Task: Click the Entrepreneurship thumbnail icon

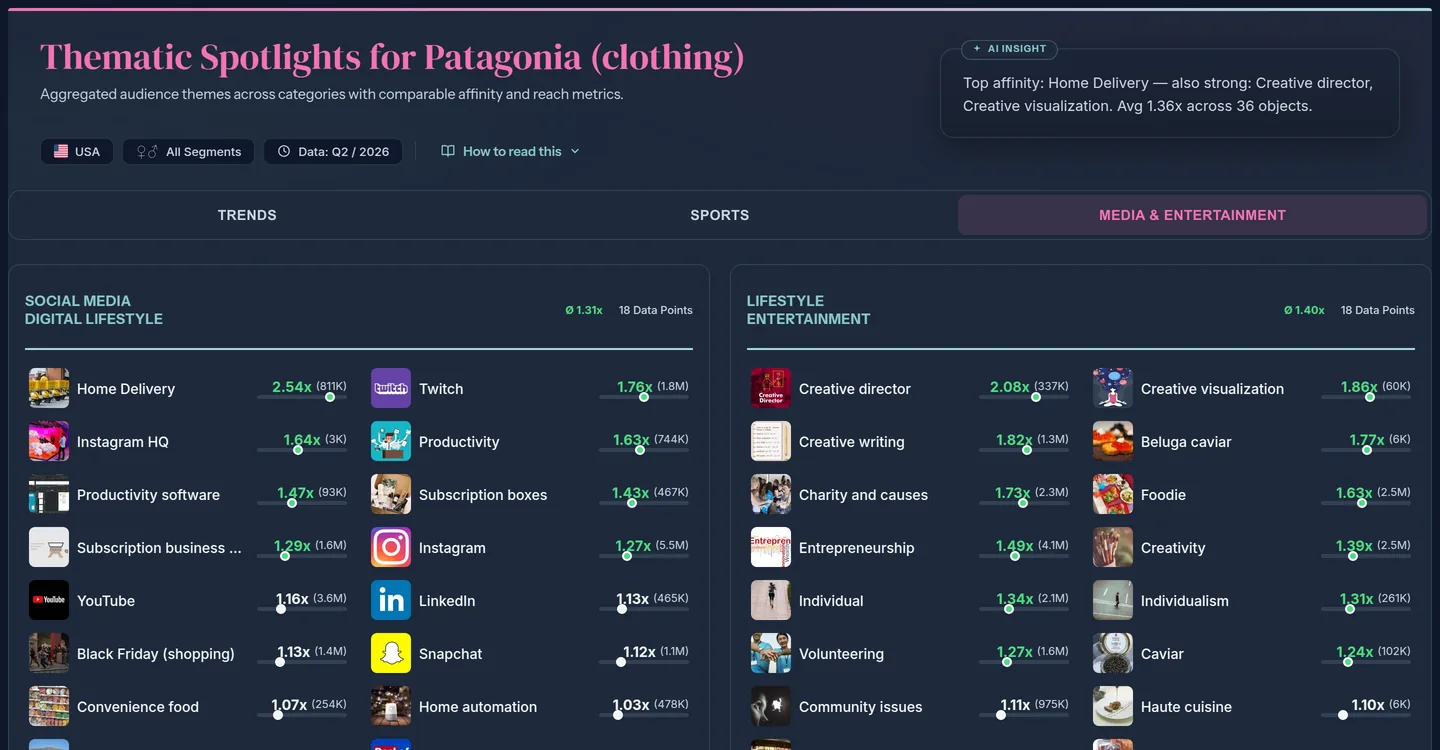Action: 771,547
